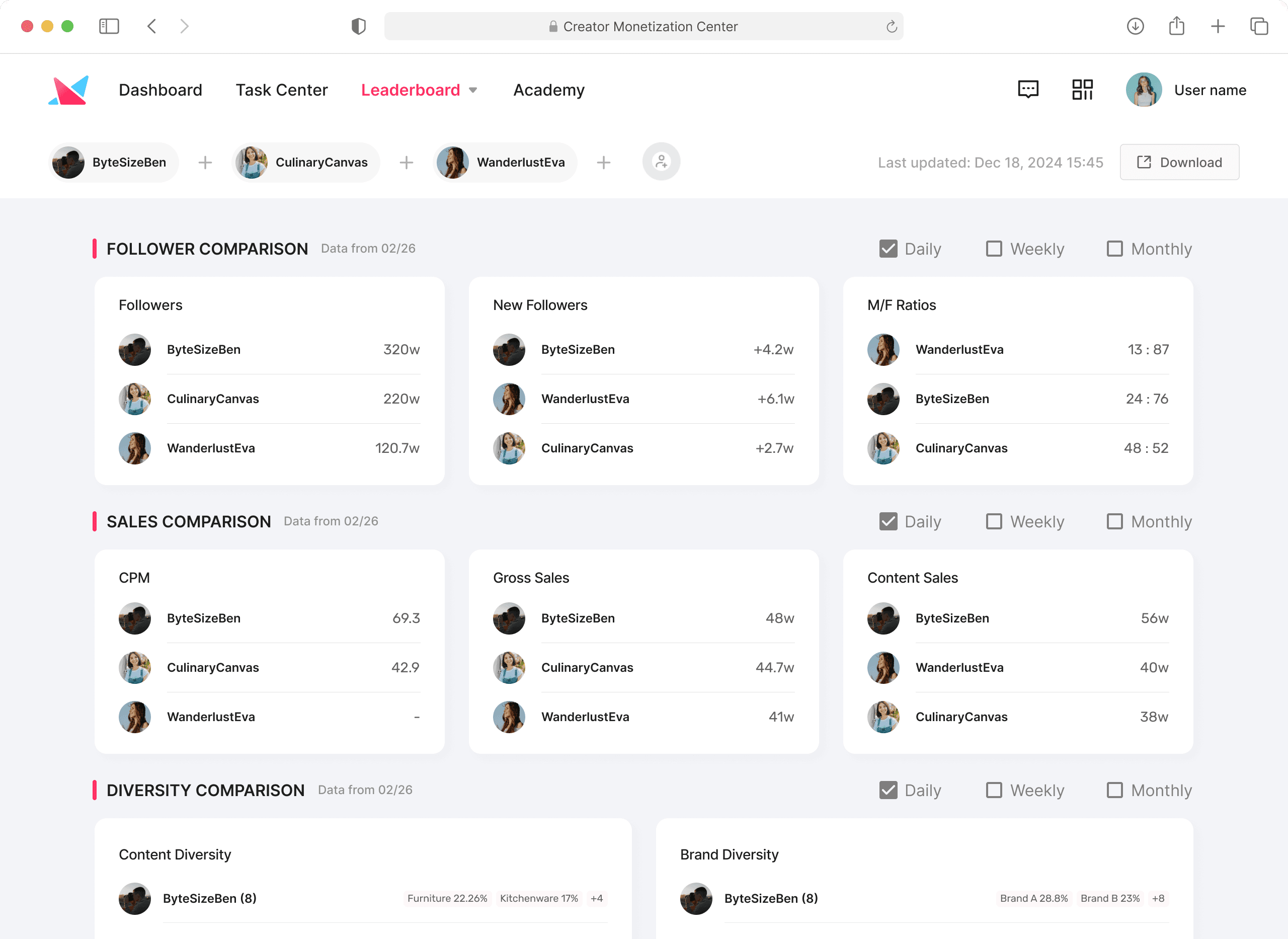The image size is (1288, 939).
Task: Expand +4 more categories for ByteSizeBen
Action: [597, 899]
